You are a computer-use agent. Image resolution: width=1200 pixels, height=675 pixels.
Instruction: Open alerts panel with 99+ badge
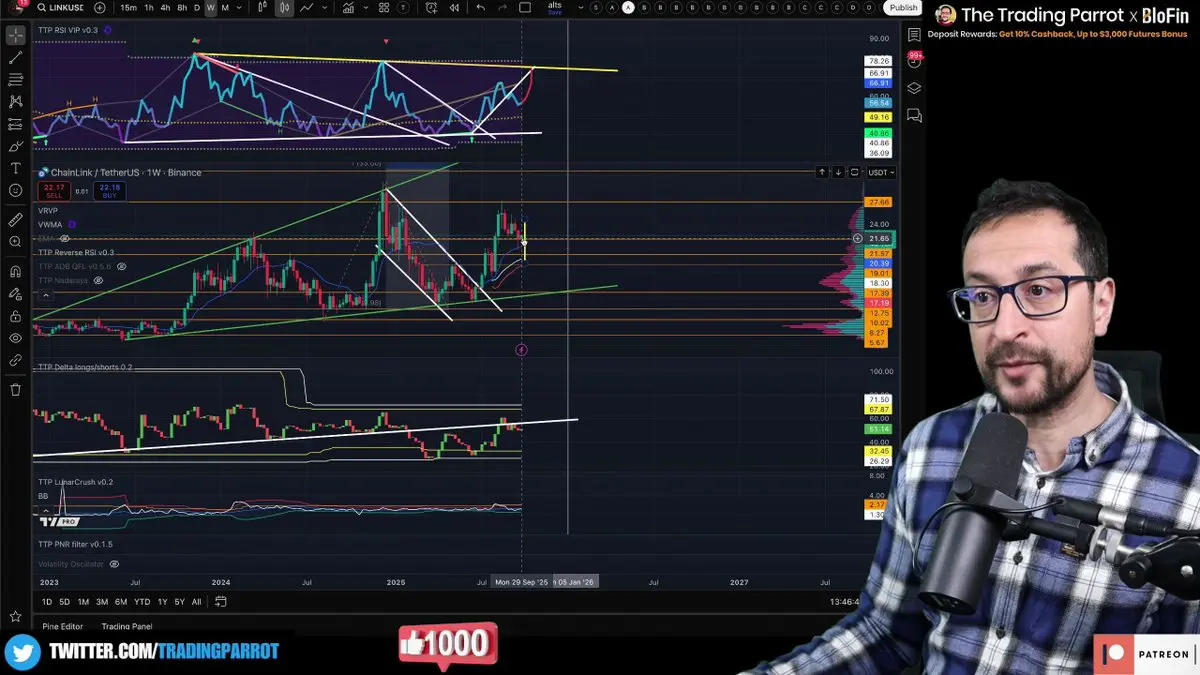[914, 61]
